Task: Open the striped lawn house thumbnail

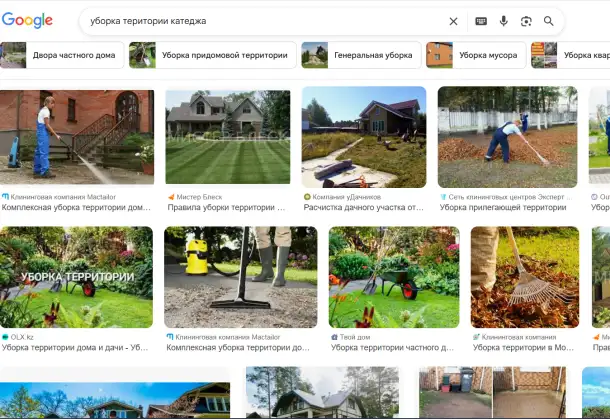Action: pos(227,137)
